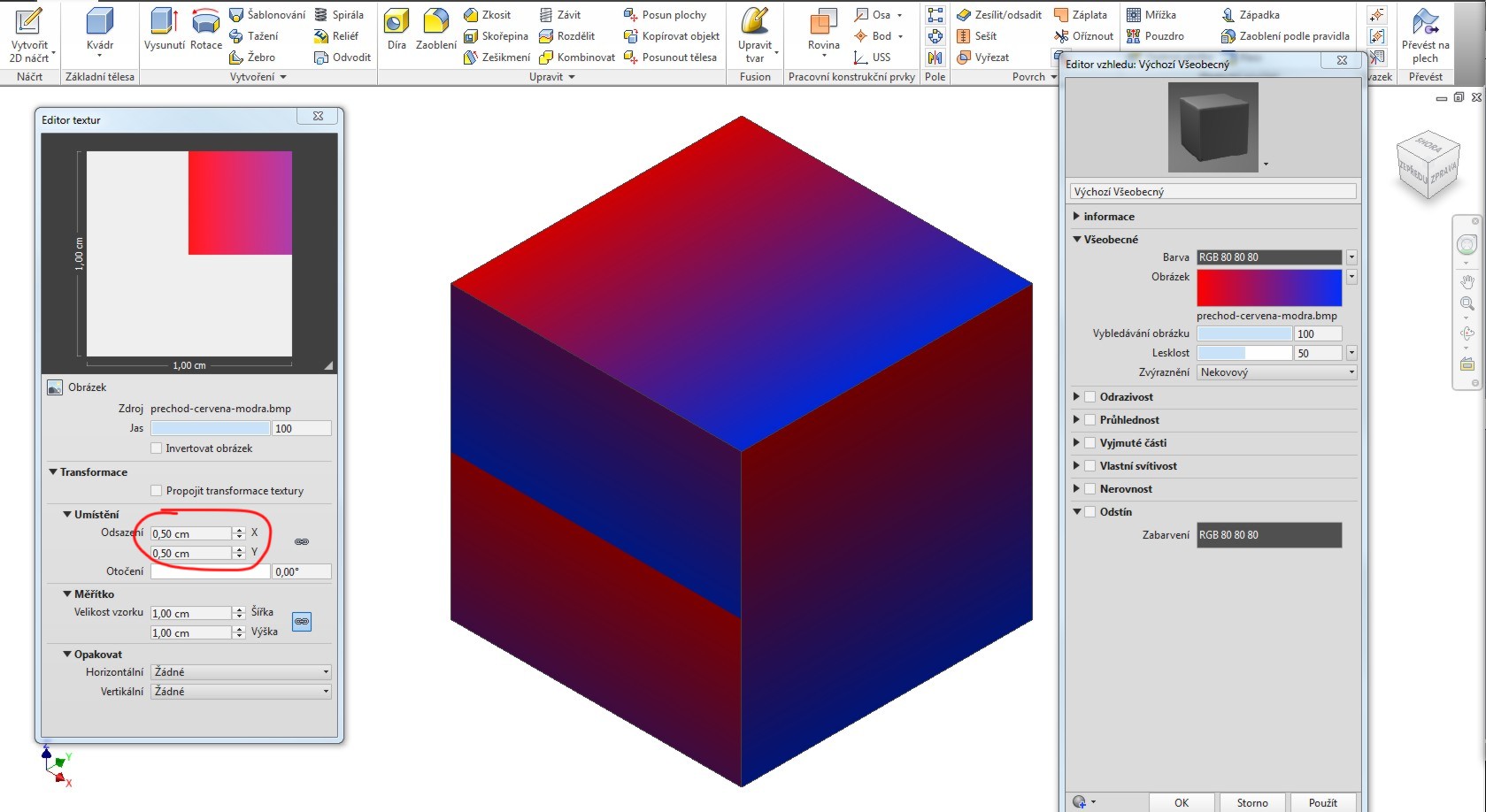Activate Posunout tělesa tool
The width and height of the screenshot is (1486, 812).
(x=670, y=57)
